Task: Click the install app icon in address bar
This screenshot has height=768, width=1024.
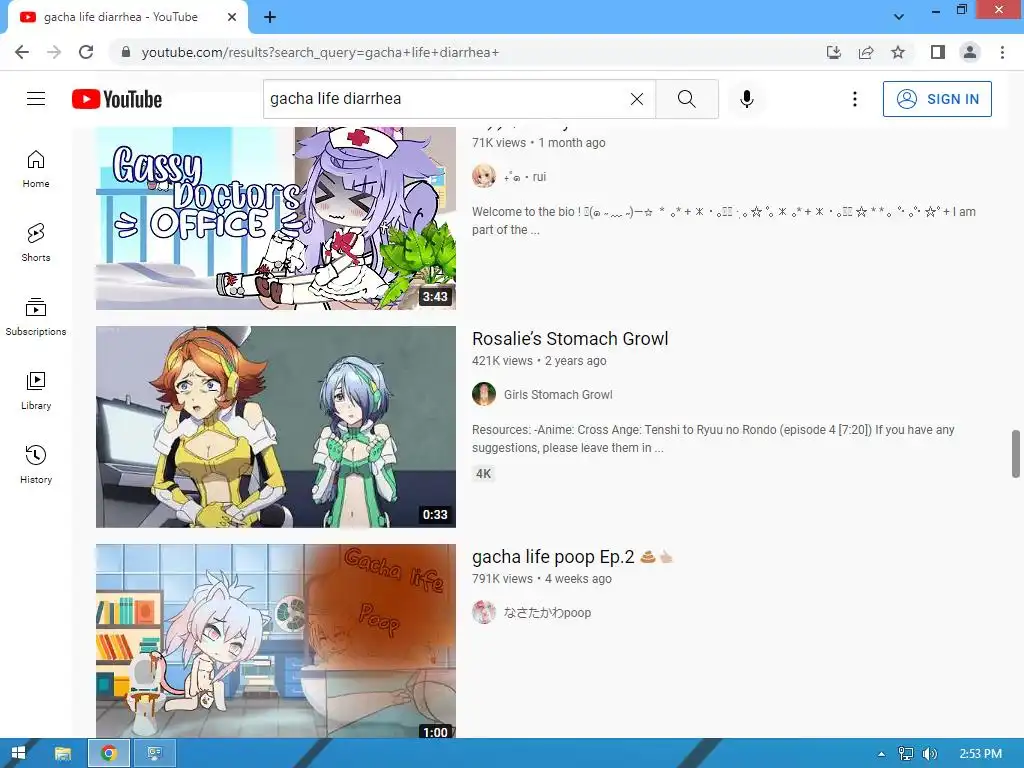Action: (x=834, y=52)
